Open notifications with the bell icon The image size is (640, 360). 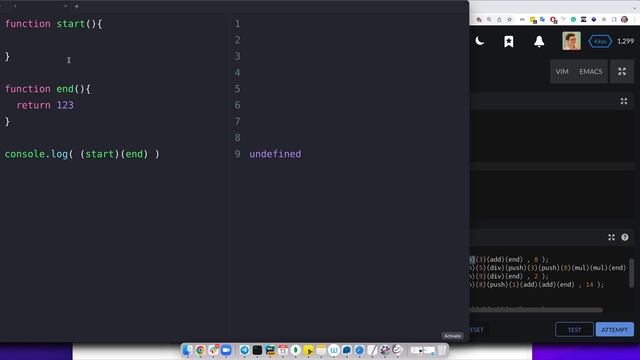tap(539, 41)
